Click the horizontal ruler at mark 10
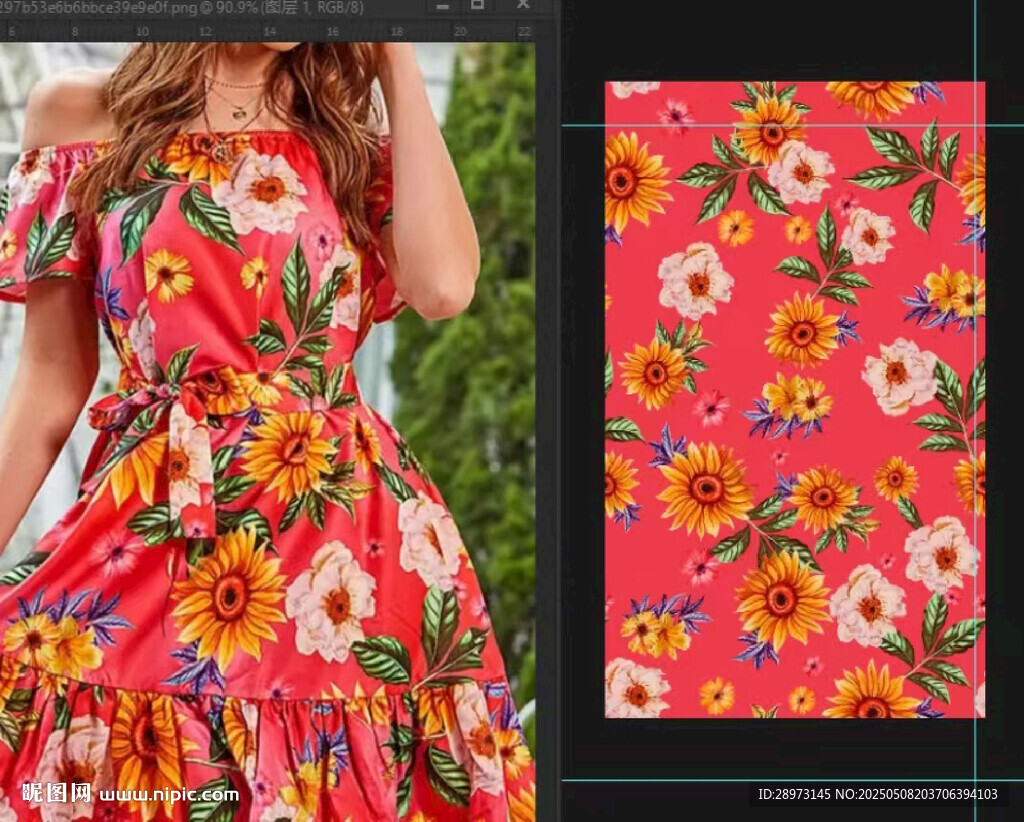The image size is (1024, 822). 142,31
